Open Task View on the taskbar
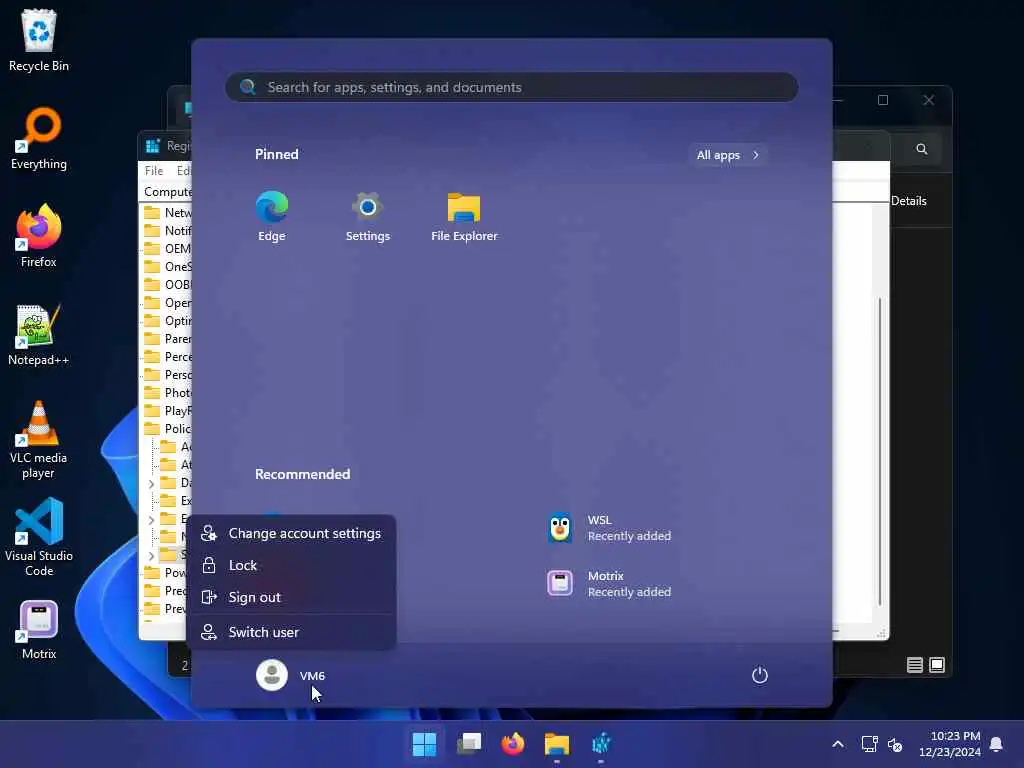This screenshot has width=1024, height=768. coord(469,744)
